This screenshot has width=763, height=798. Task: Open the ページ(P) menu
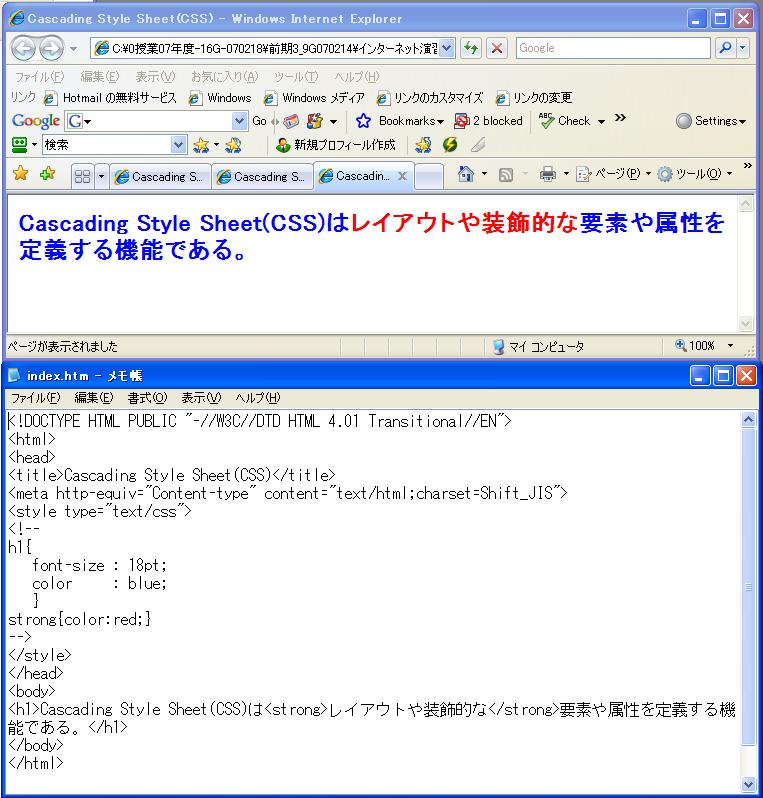(613, 174)
